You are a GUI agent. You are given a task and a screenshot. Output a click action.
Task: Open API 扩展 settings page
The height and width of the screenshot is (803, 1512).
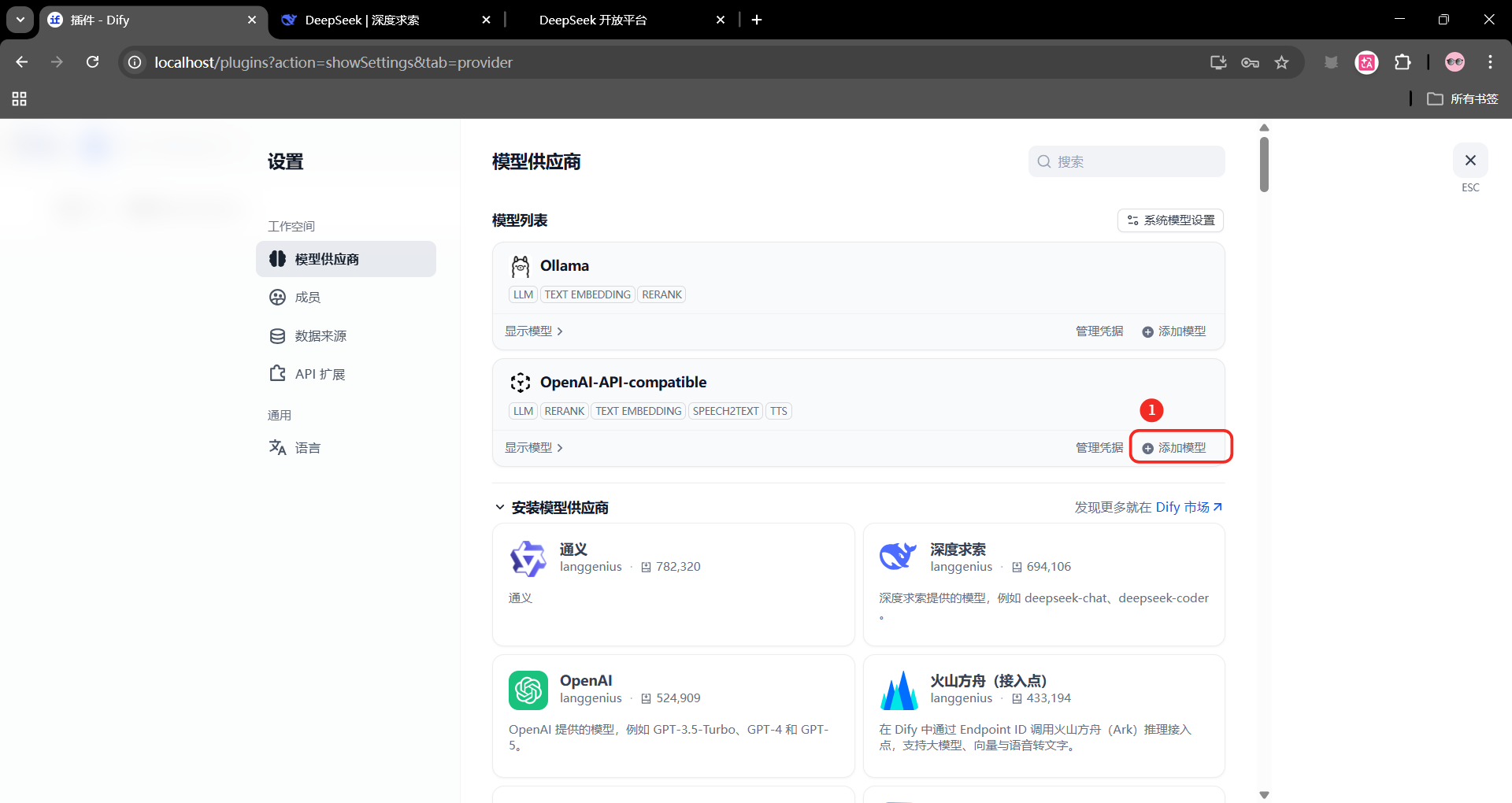346,374
